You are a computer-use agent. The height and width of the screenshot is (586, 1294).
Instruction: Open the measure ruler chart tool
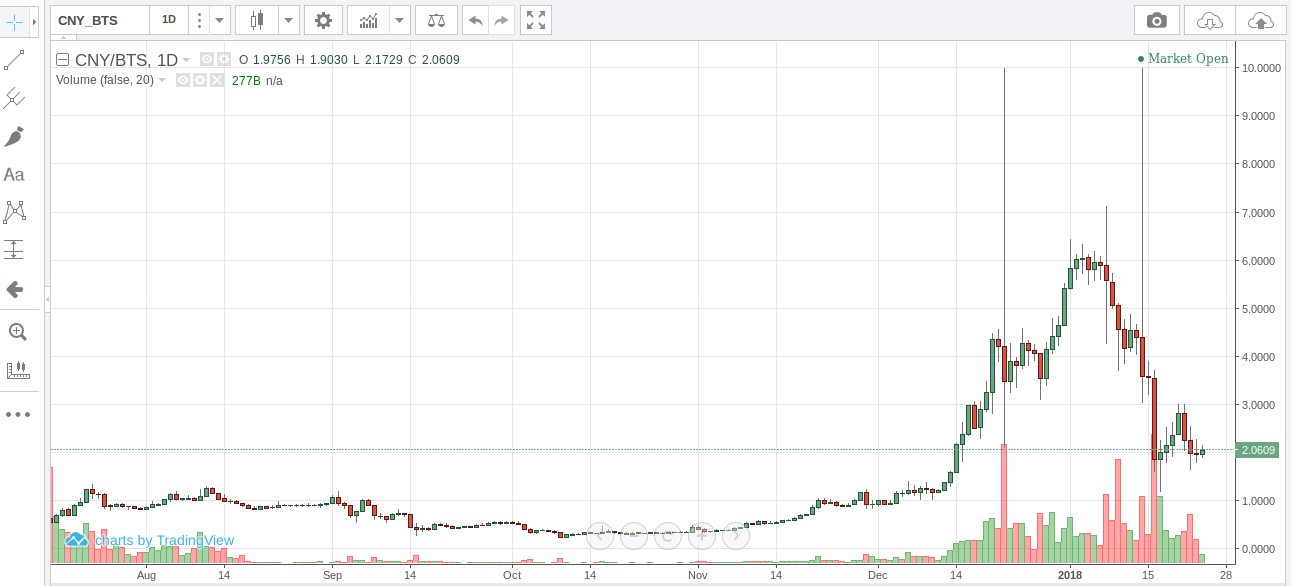click(x=17, y=370)
